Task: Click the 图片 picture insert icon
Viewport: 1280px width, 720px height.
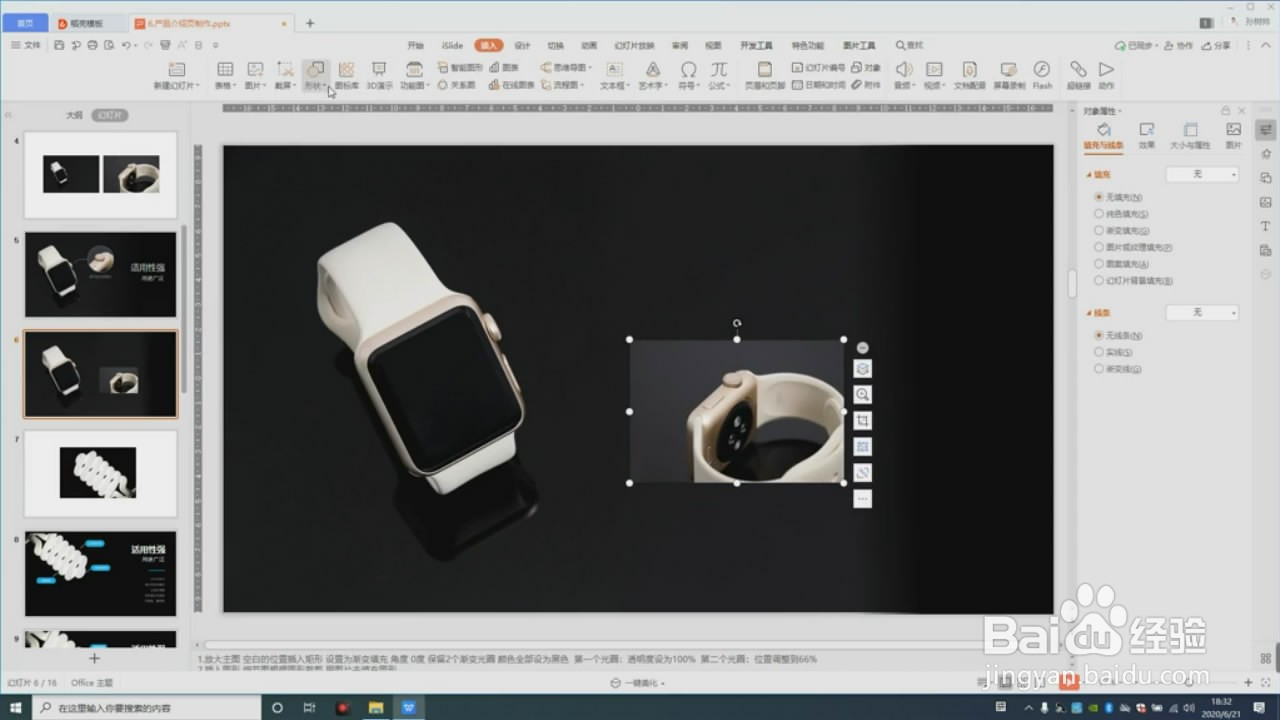Action: (255, 75)
